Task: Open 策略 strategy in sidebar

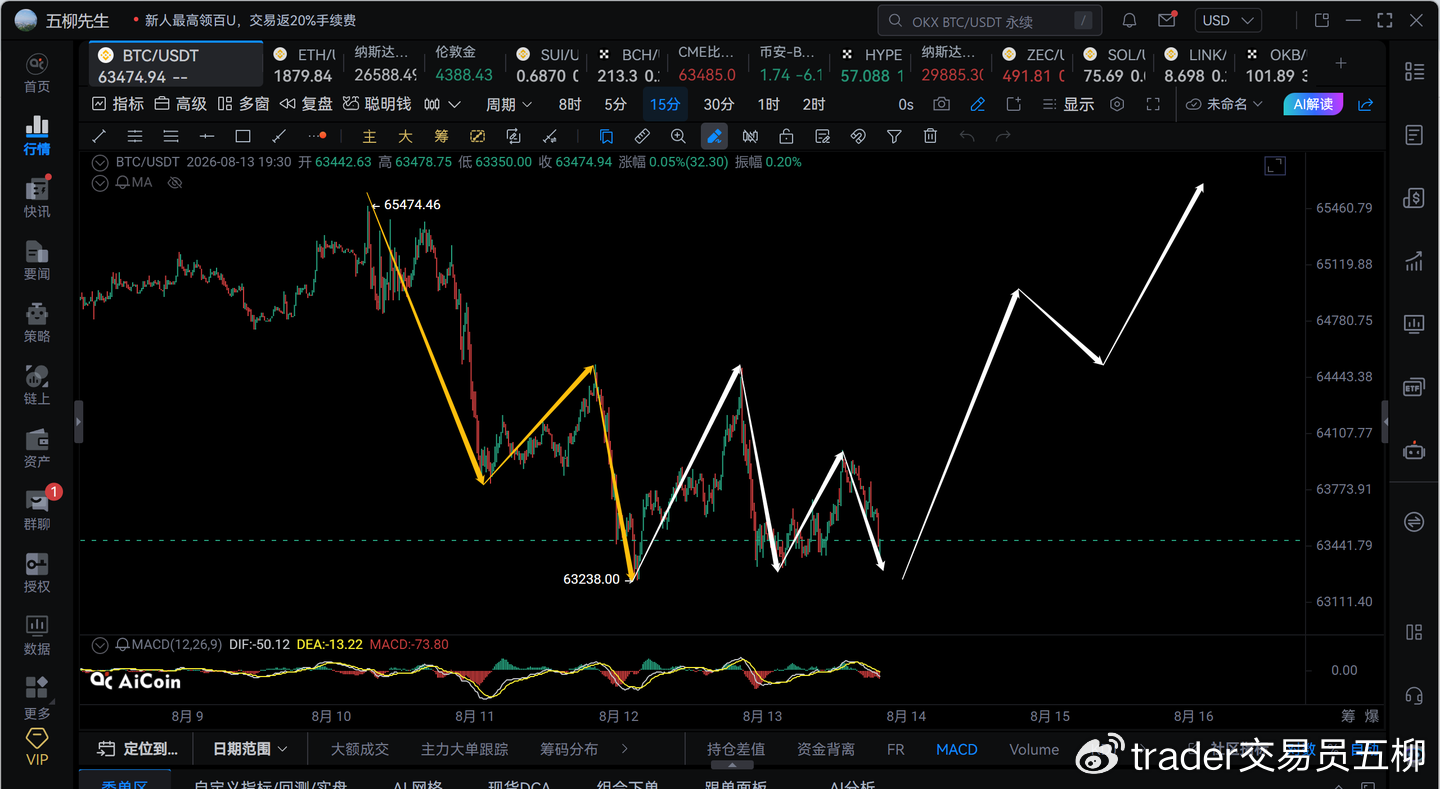Action: click(37, 323)
